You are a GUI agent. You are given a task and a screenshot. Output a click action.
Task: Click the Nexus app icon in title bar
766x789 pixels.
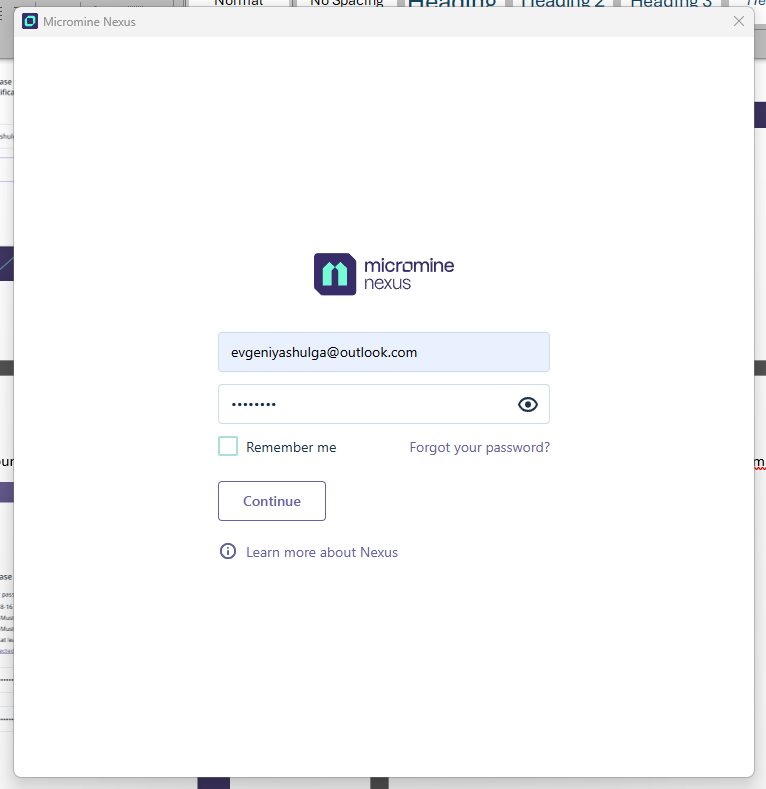(30, 21)
